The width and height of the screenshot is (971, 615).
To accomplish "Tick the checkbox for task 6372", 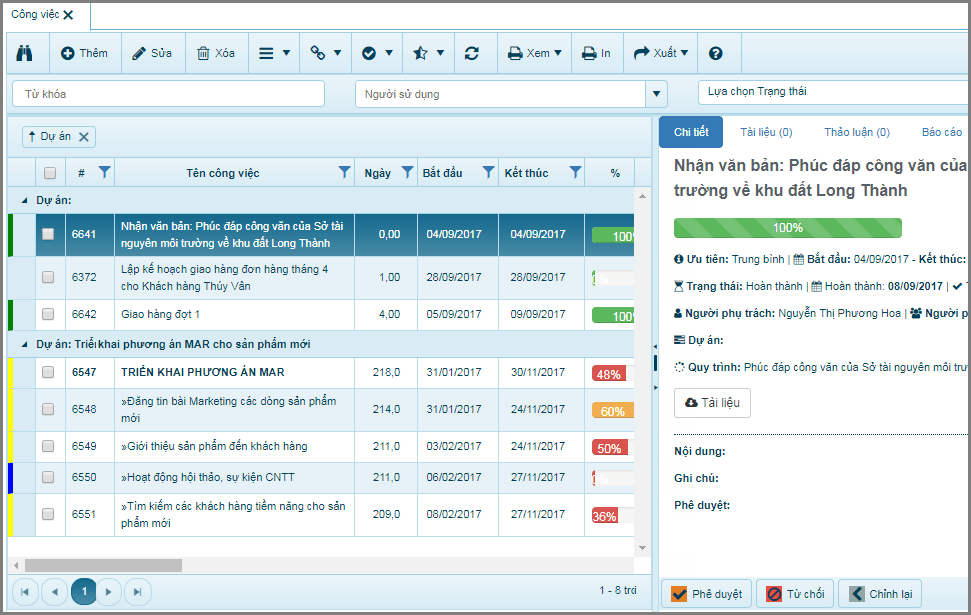I will pyautogui.click(x=48, y=277).
